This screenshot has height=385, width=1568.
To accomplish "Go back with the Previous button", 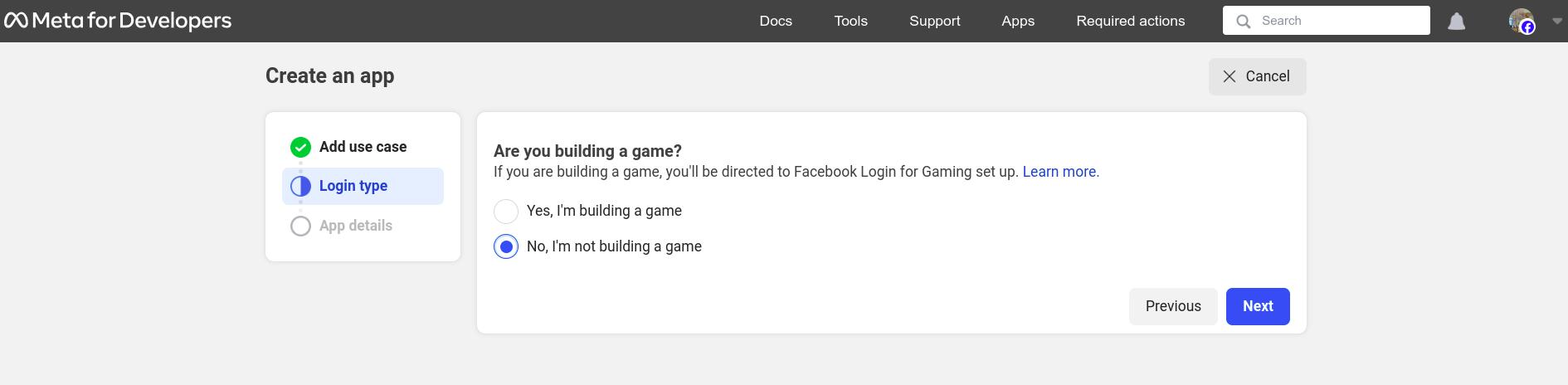I will tap(1173, 306).
